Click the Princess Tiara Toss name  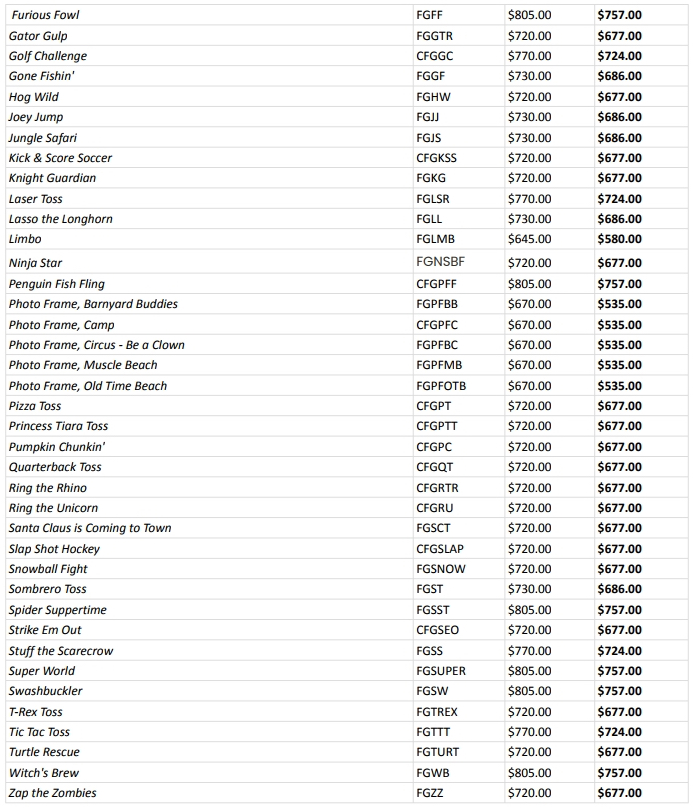[x=59, y=426]
